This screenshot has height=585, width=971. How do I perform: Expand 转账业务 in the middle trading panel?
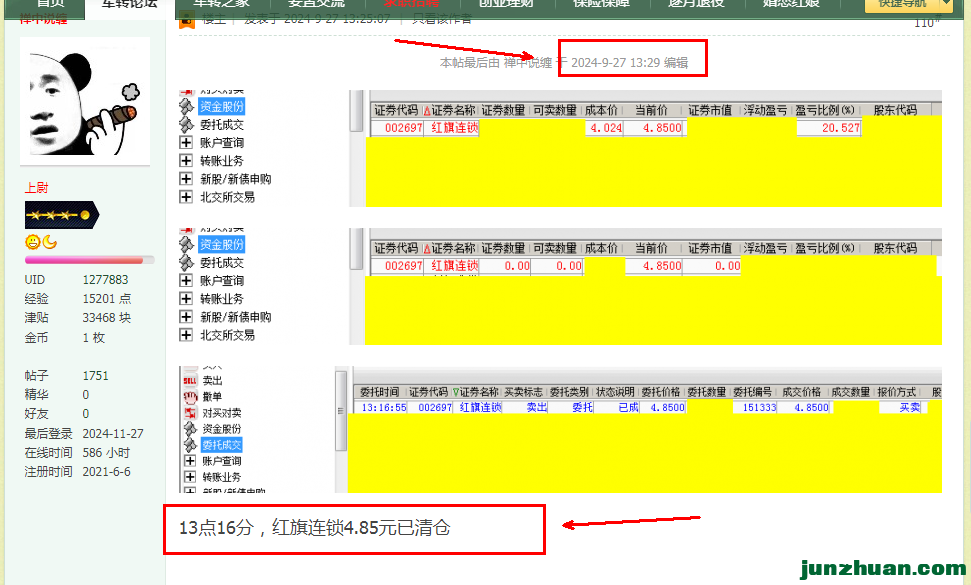(x=186, y=299)
